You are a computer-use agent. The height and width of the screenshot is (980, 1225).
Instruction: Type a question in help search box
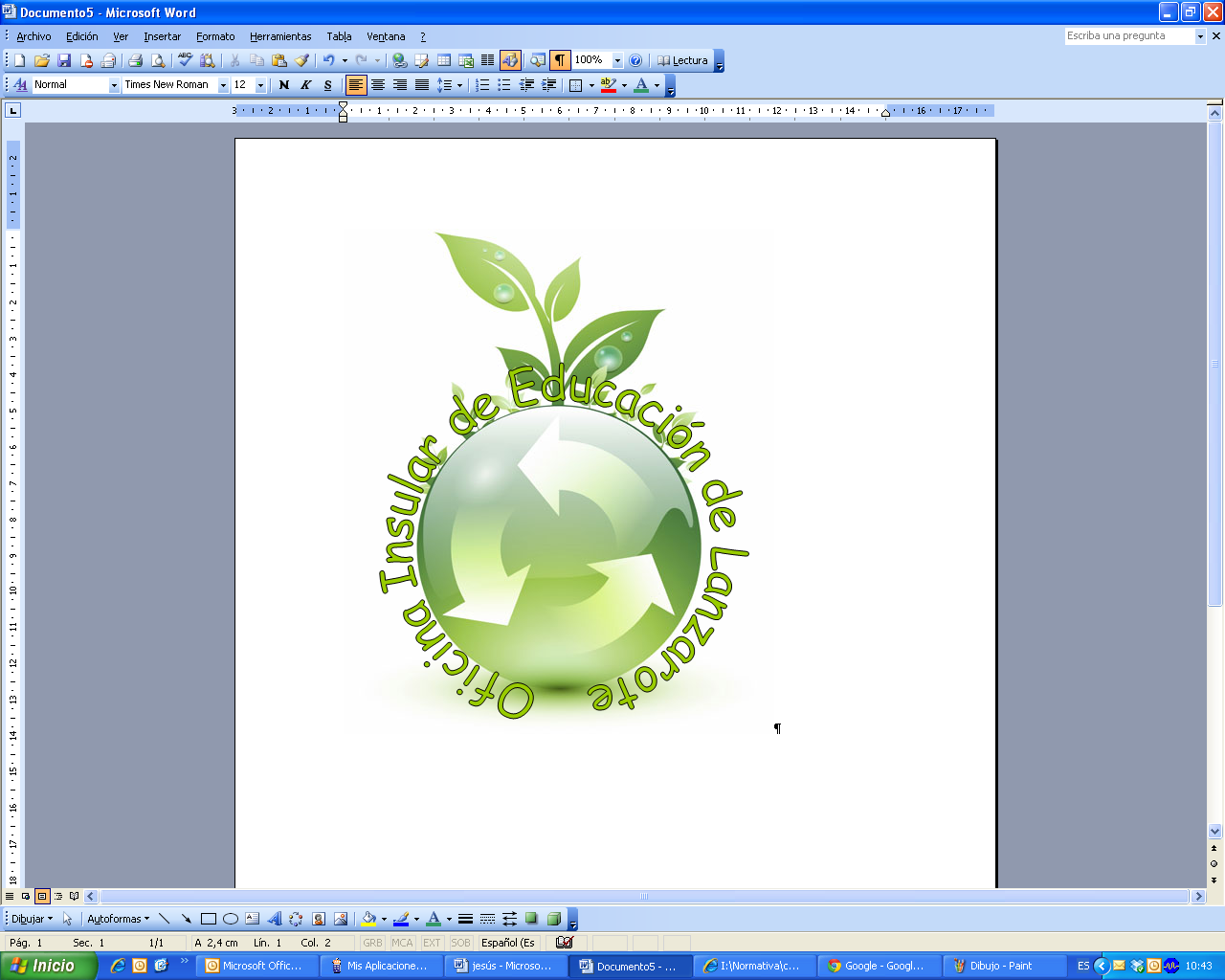(1129, 35)
